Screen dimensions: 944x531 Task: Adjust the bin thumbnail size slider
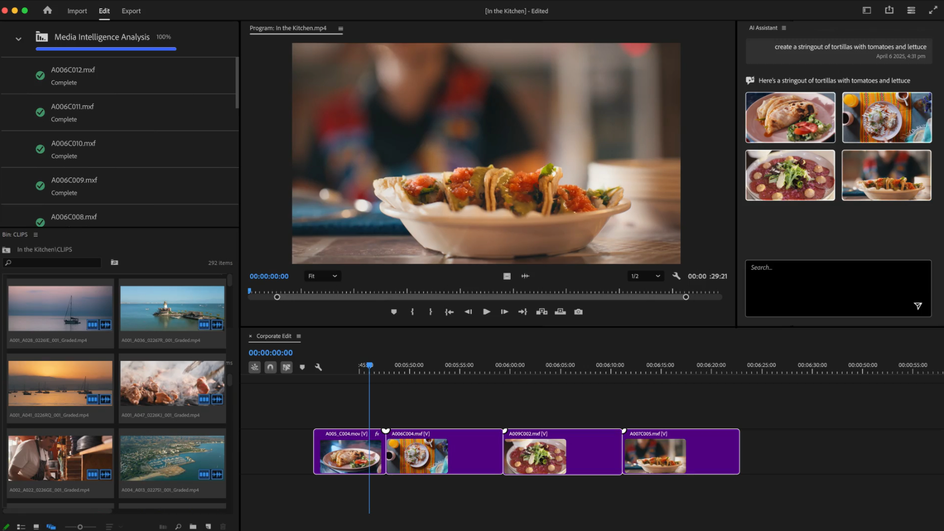pos(79,527)
